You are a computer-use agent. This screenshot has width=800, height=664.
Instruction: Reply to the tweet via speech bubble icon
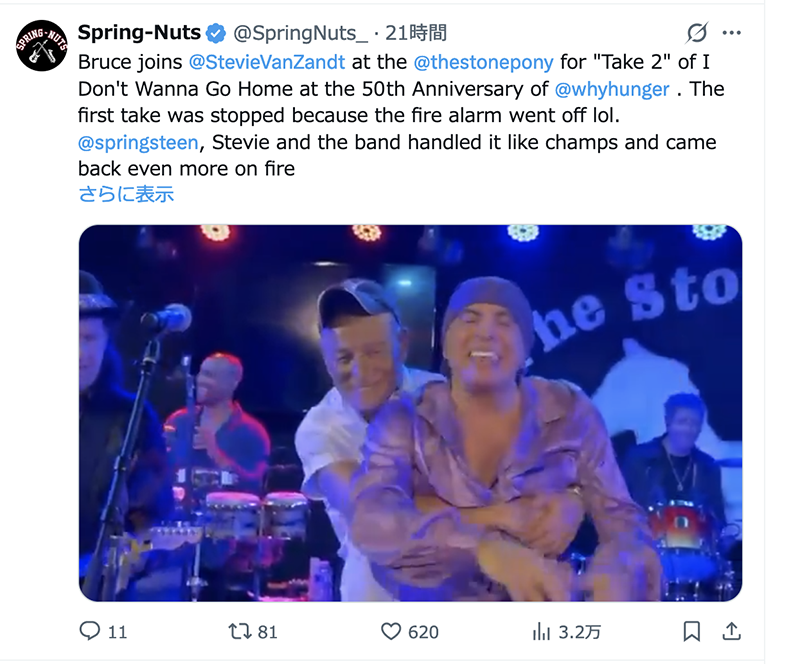pos(90,631)
